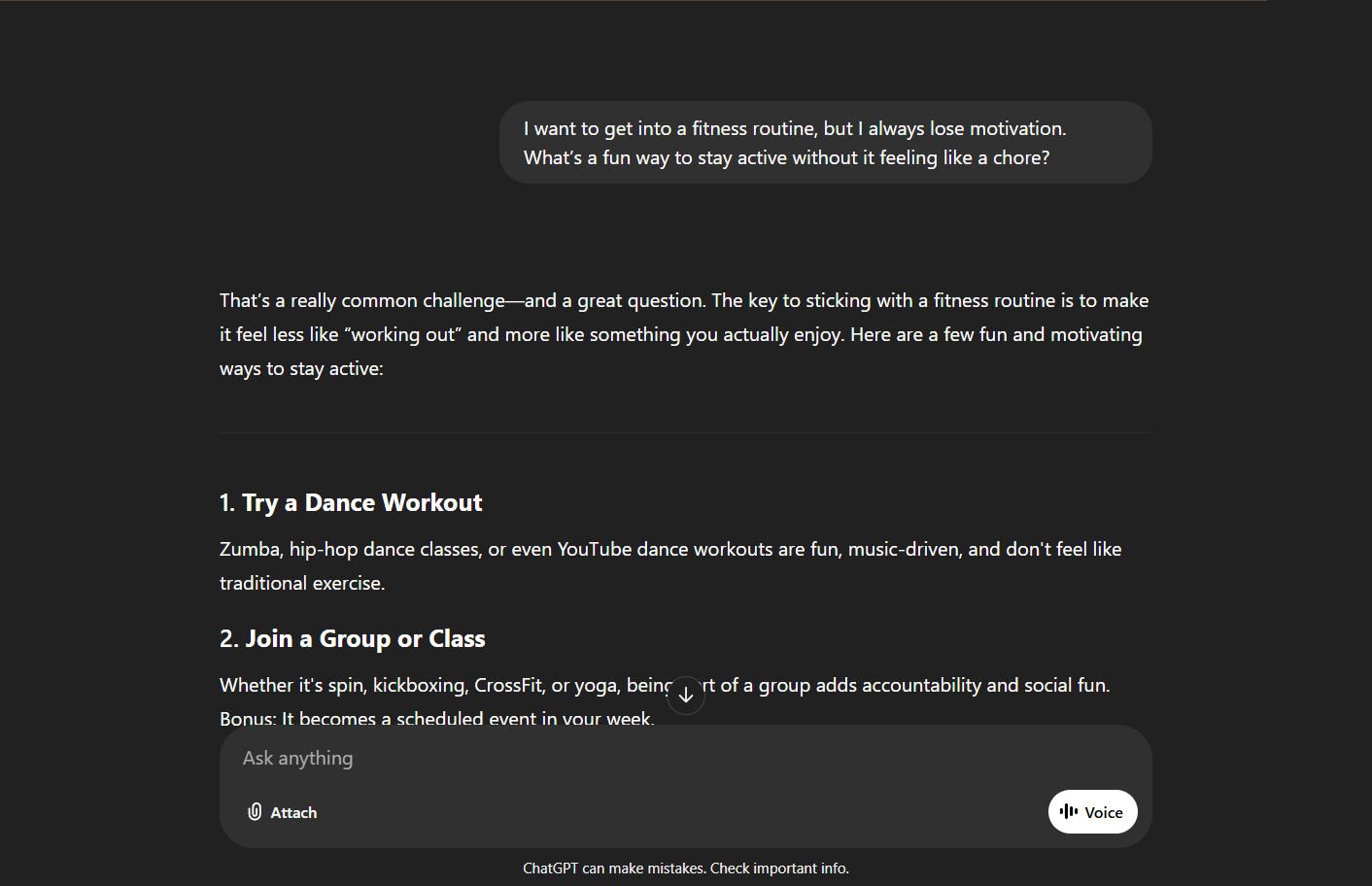Click the scroll-to-bottom arrow button
Image resolution: width=1372 pixels, height=886 pixels.
coord(686,696)
